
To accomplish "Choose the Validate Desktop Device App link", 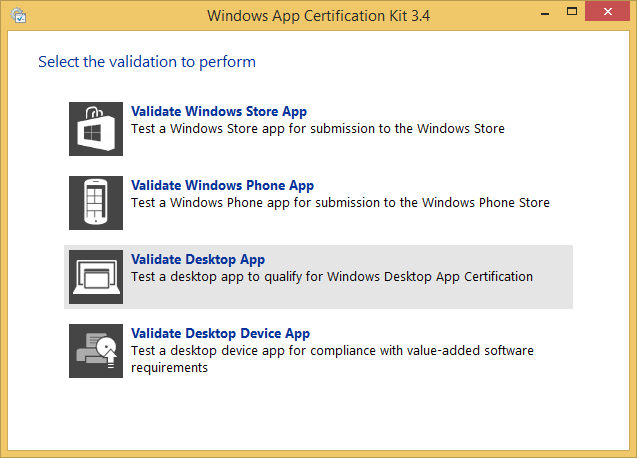I will coord(220,333).
